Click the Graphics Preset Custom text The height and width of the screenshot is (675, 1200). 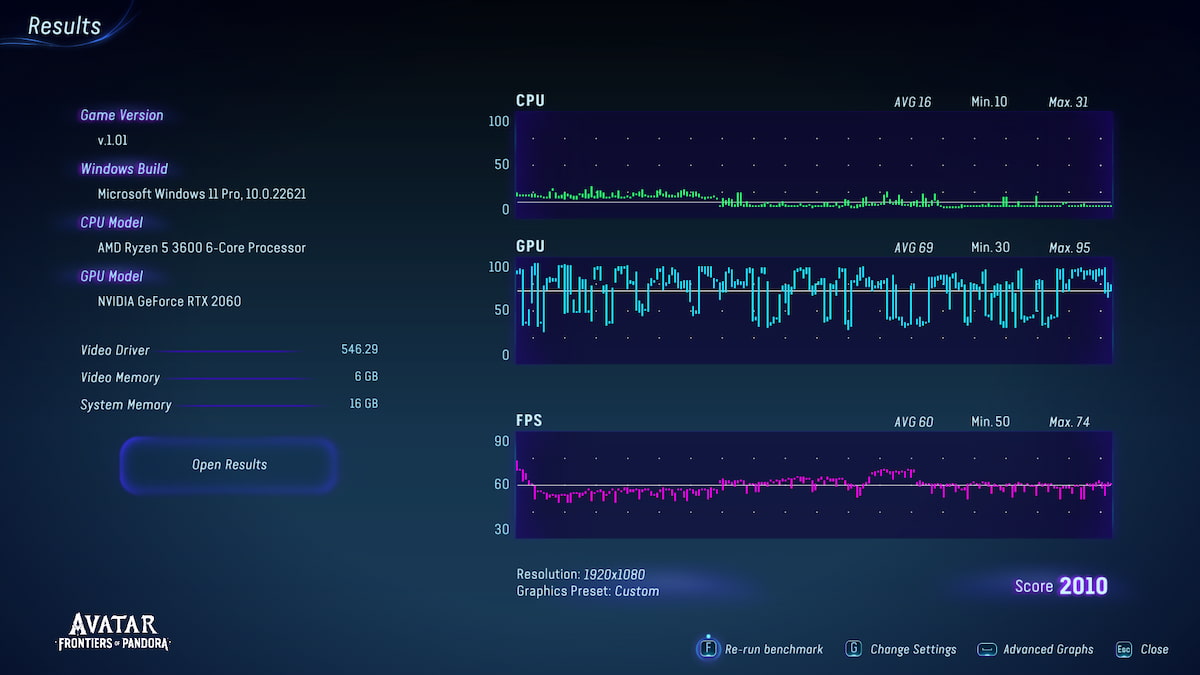click(x=588, y=591)
